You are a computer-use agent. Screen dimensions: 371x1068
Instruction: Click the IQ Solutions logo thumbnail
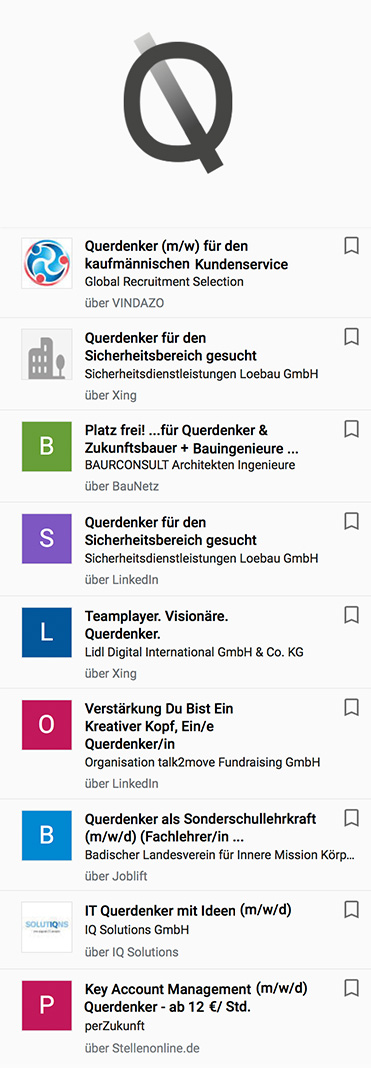point(47,927)
